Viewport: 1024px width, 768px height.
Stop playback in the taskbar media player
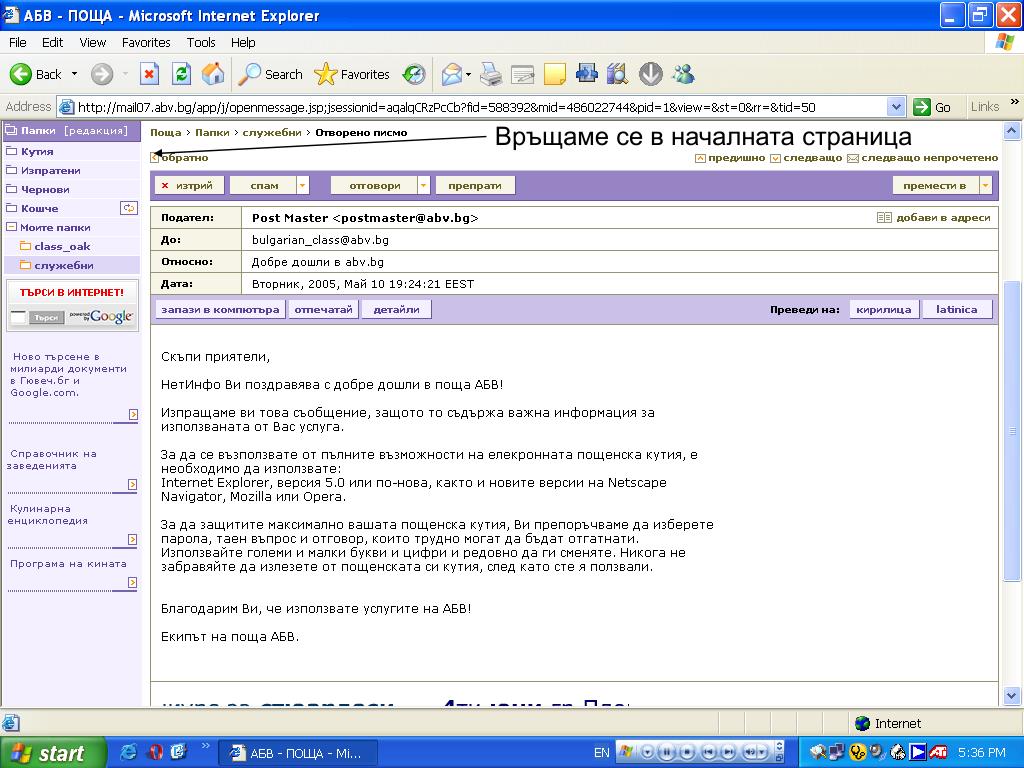686,752
